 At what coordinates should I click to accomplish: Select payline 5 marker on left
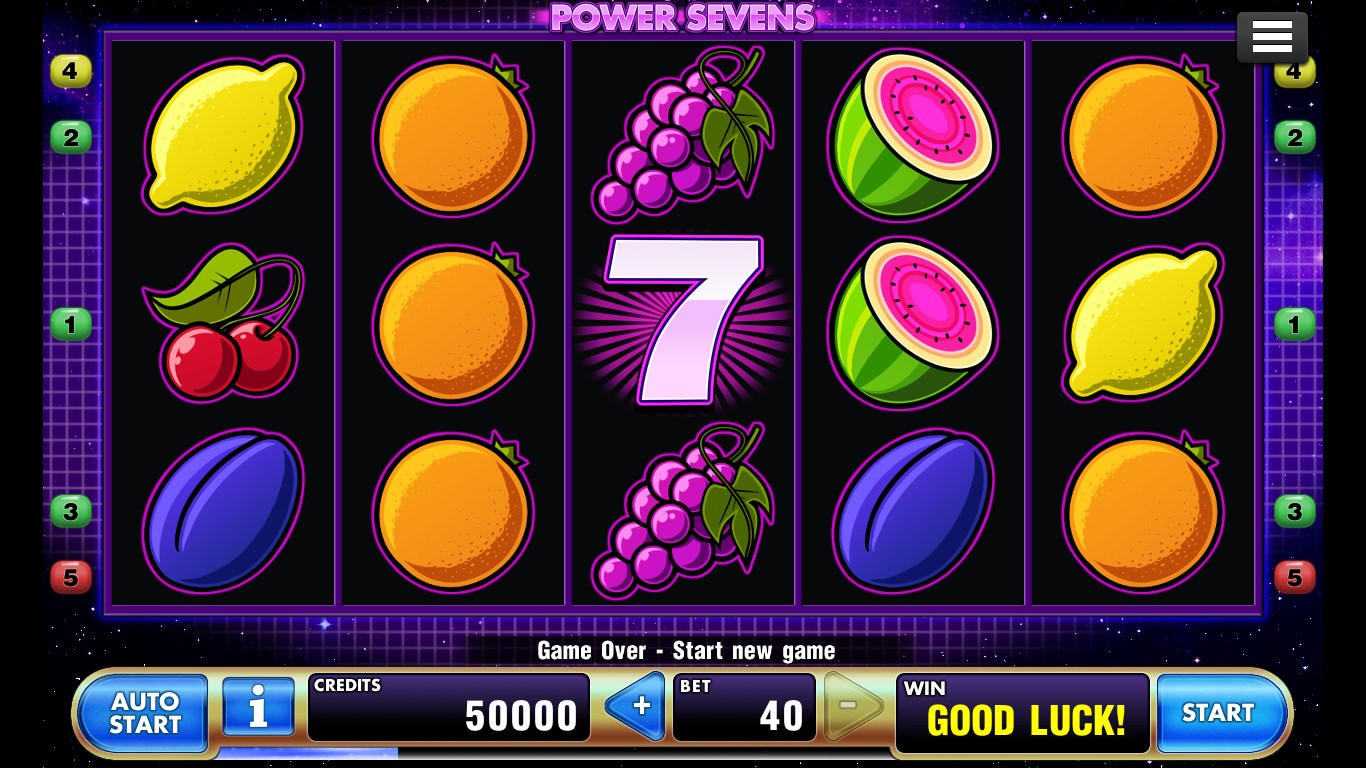[x=70, y=577]
